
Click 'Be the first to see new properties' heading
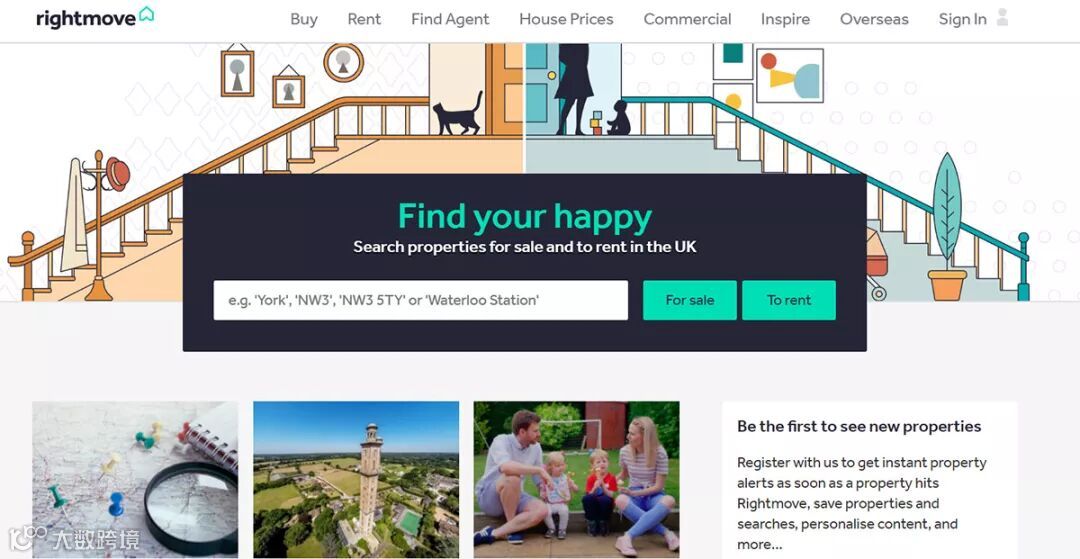pyautogui.click(x=859, y=426)
